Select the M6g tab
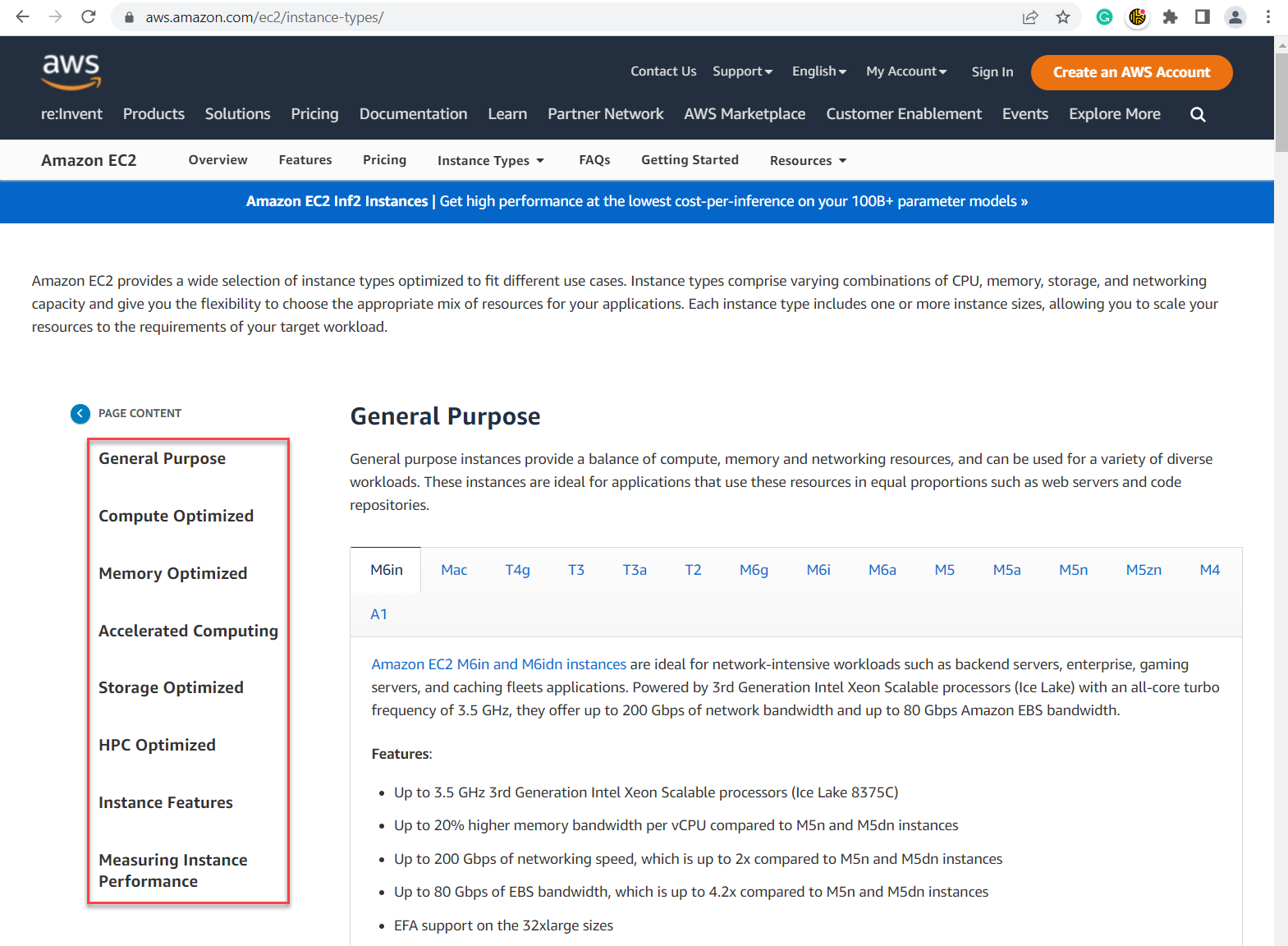 click(x=754, y=570)
